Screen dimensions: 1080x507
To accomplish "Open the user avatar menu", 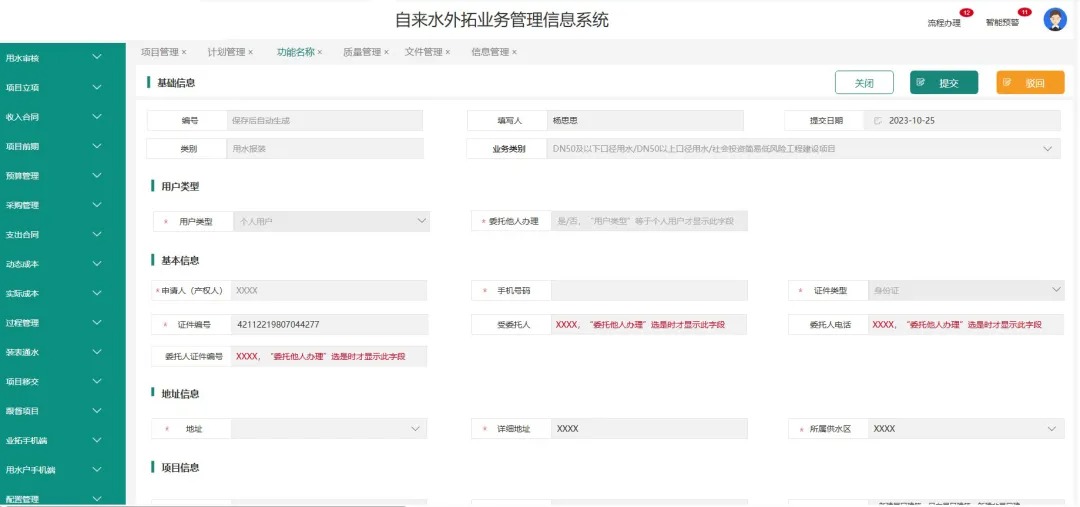I will pos(1055,20).
